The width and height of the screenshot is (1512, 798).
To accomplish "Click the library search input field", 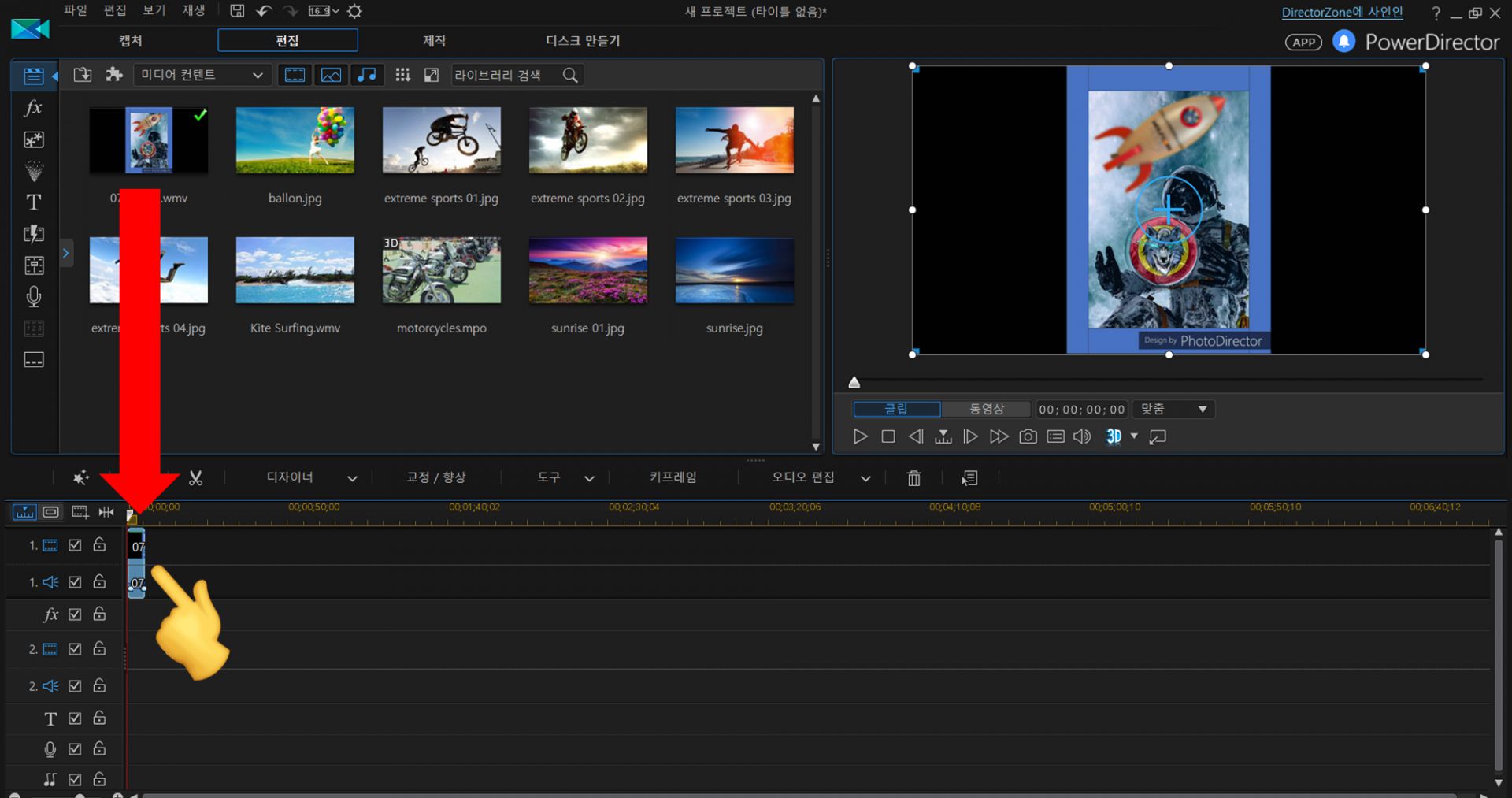I will coord(506,75).
